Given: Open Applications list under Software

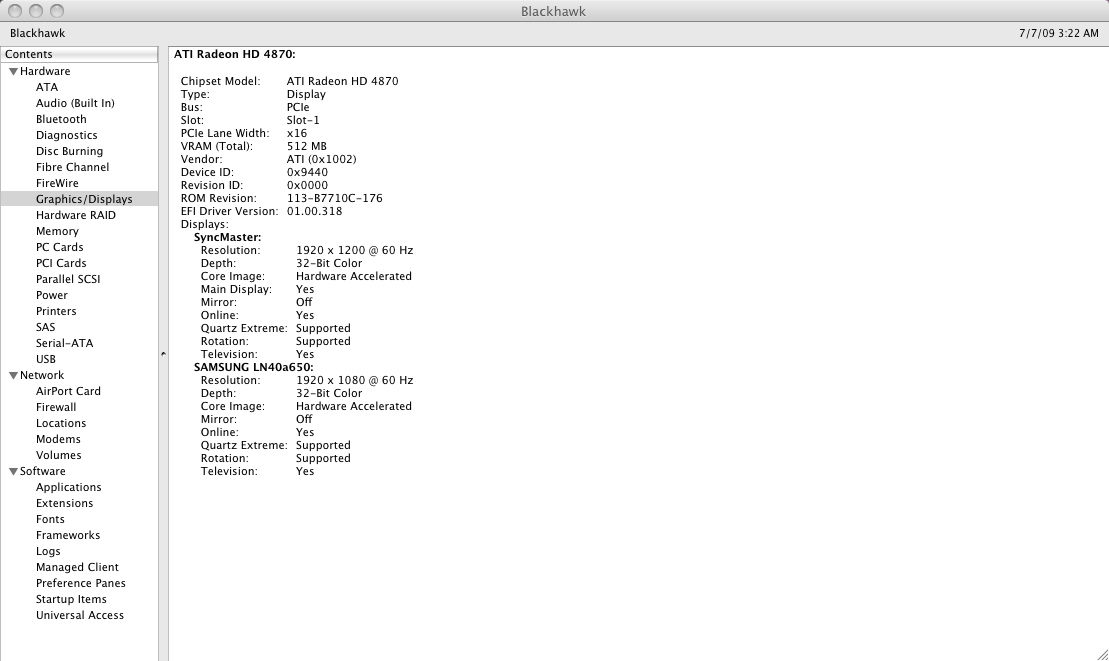Looking at the screenshot, I should 69,487.
